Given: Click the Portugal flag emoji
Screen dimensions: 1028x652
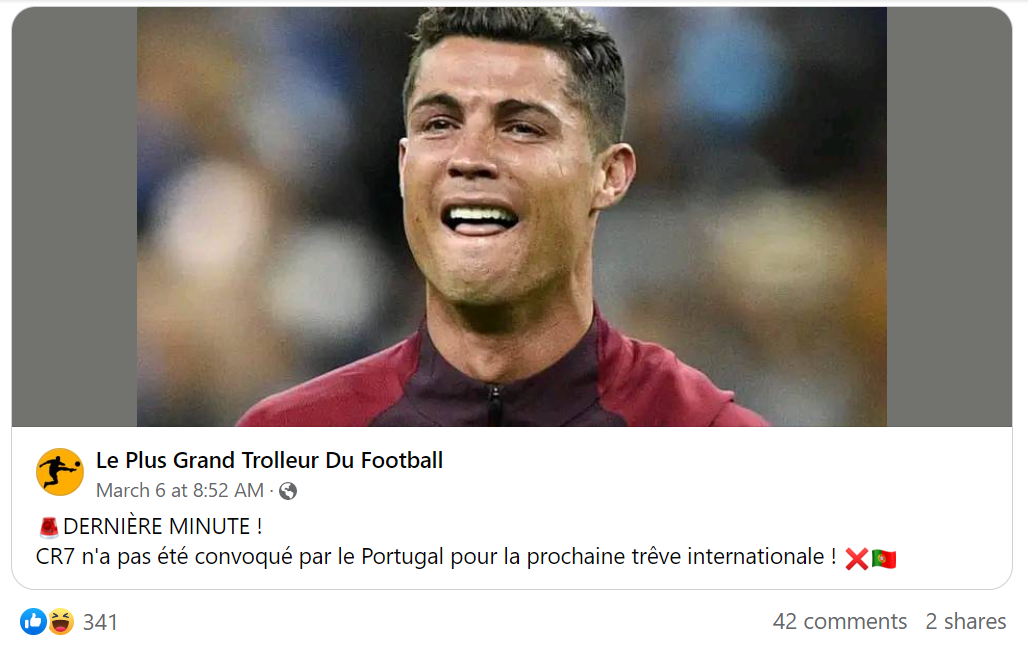Looking at the screenshot, I should 884,559.
